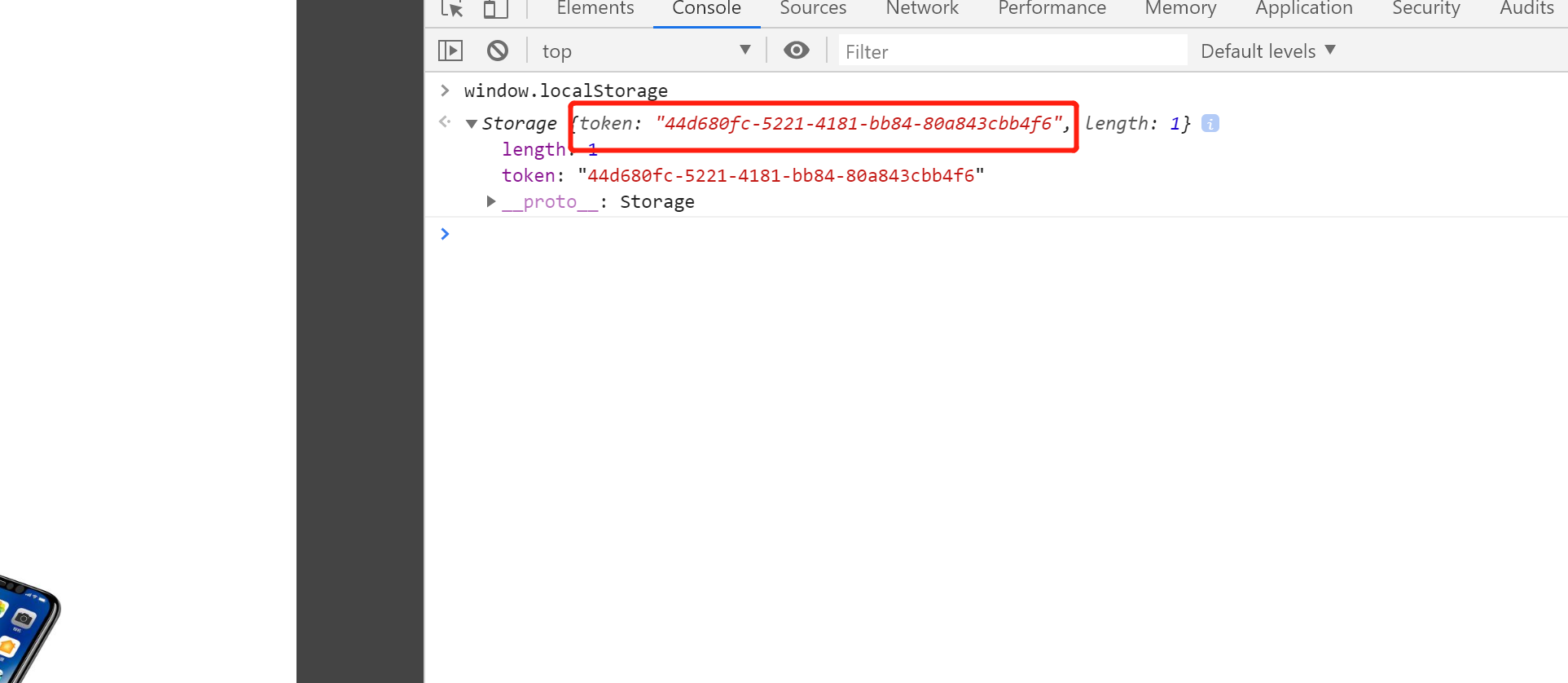Switch to the Elements tab
This screenshot has width=1568, height=683.
click(x=595, y=9)
